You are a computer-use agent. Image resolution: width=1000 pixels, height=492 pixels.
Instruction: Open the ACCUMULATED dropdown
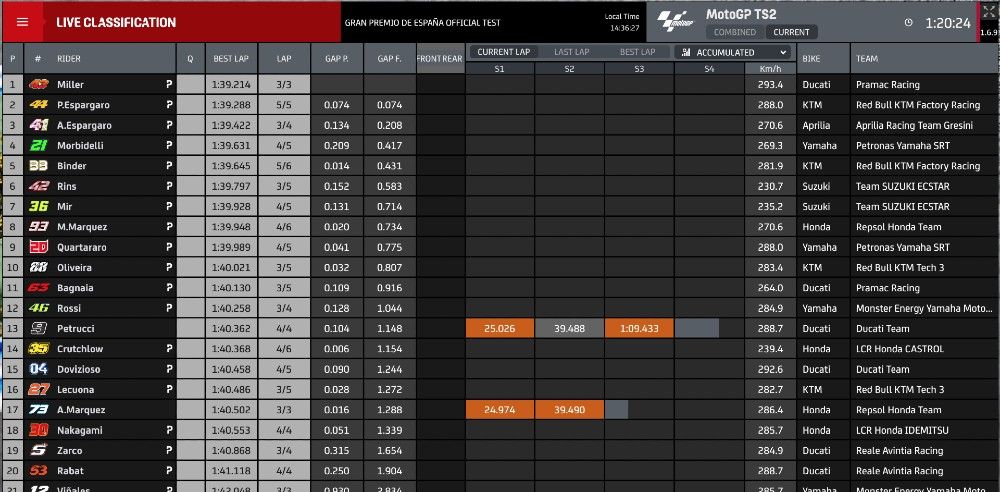(733, 52)
